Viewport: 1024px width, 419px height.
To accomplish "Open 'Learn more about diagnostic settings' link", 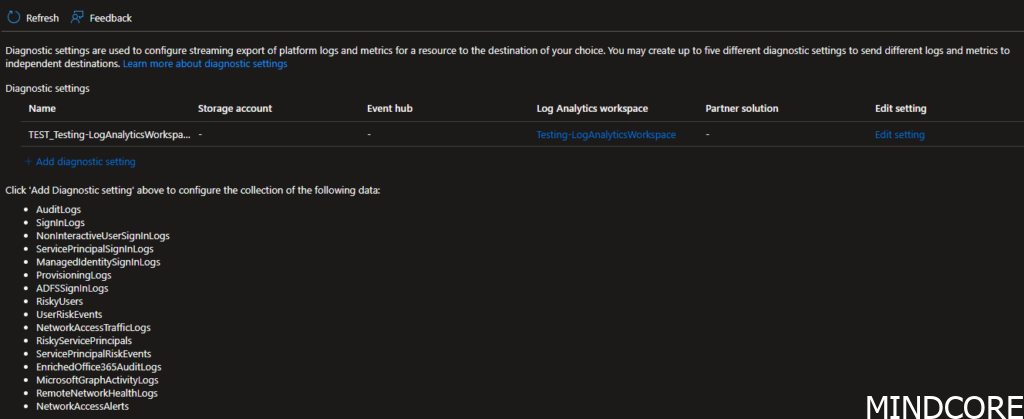I will tap(205, 63).
